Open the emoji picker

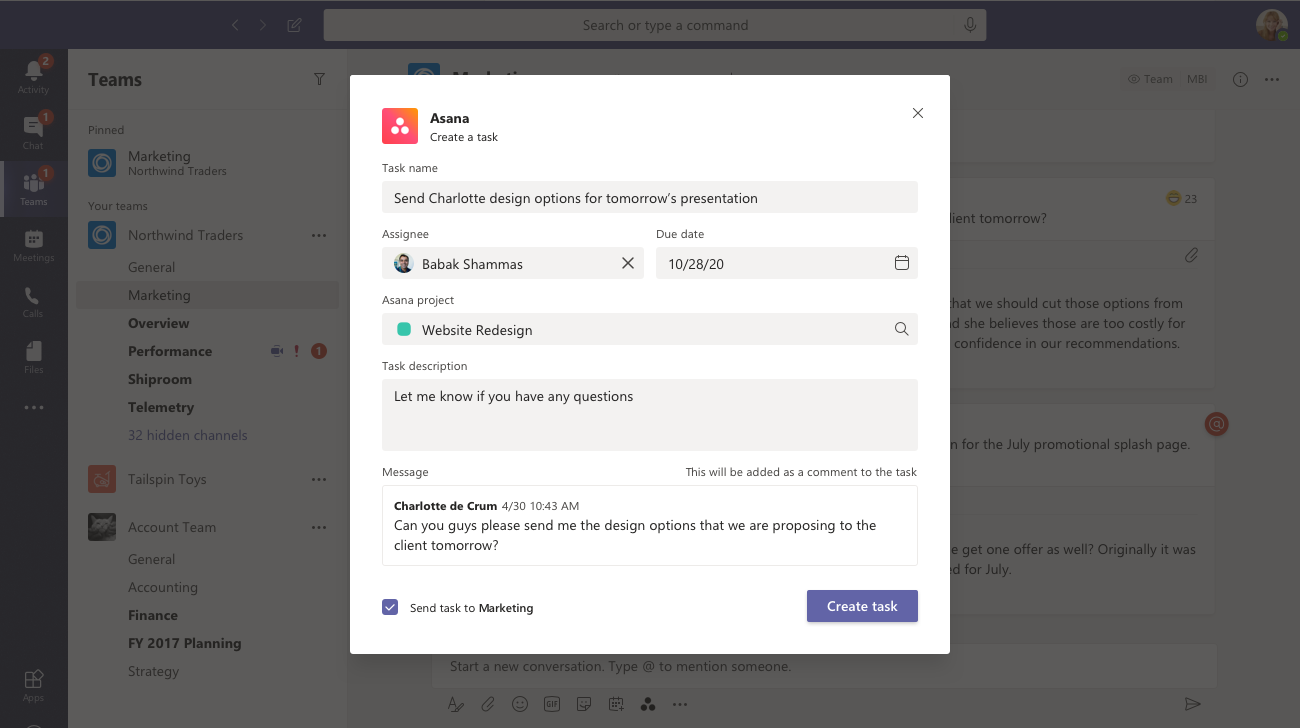click(x=520, y=704)
